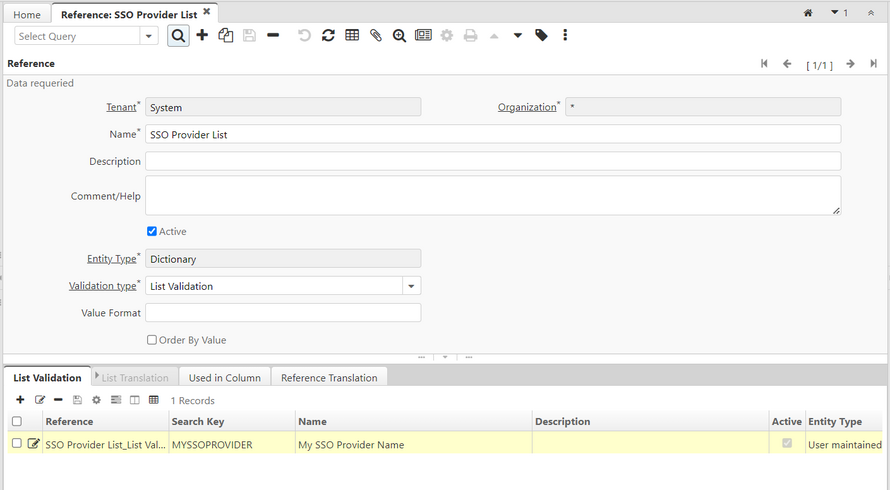Uncheck the Active checkbox
Viewport: 890px width, 490px height.
[152, 231]
